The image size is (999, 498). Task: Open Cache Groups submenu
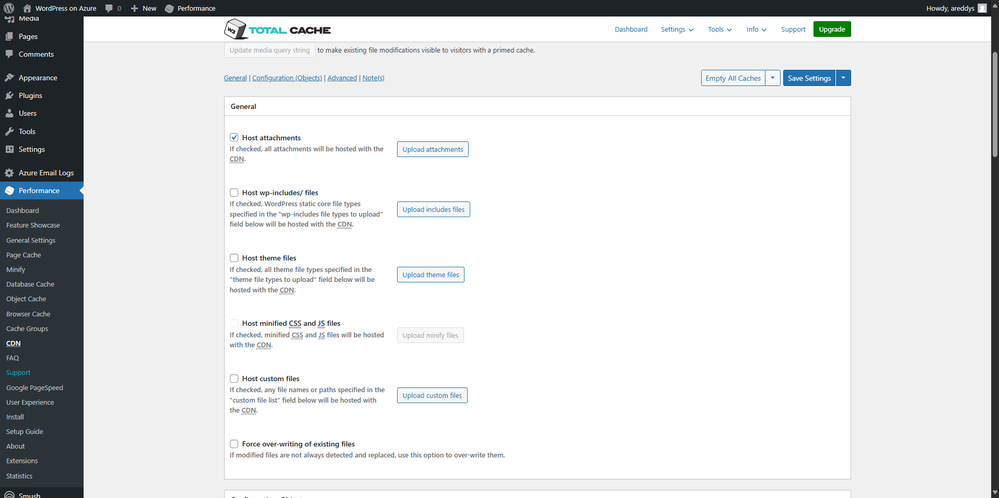[x=27, y=329]
